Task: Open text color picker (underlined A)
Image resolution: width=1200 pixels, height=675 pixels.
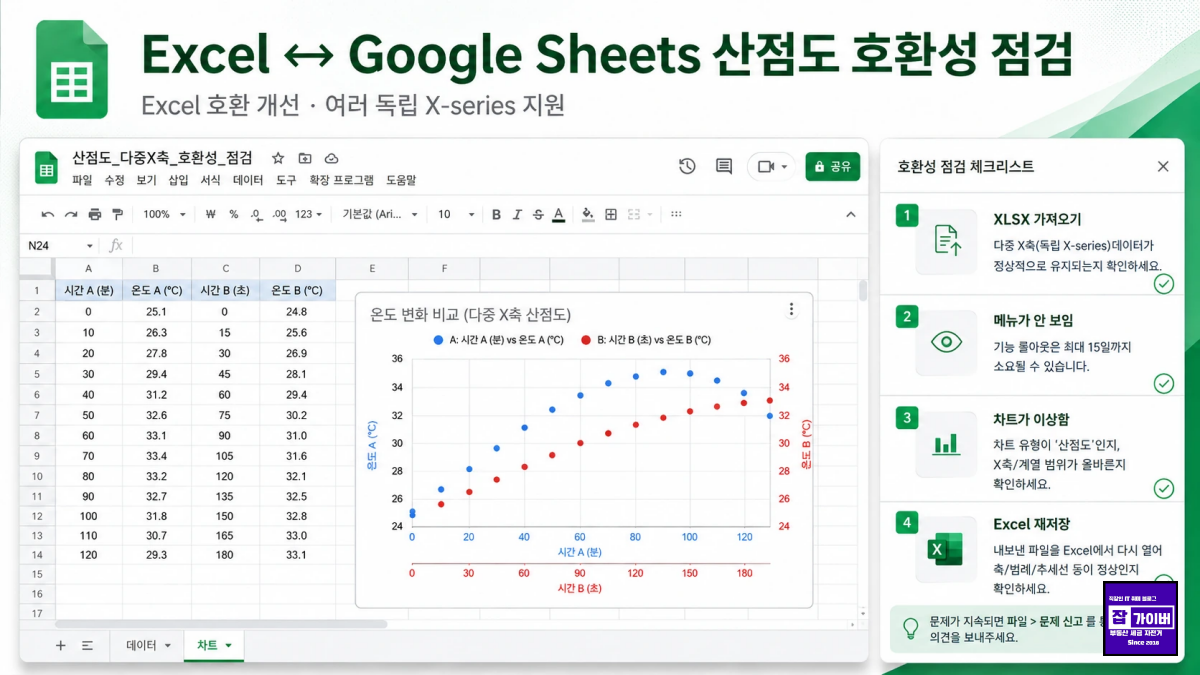Action: pyautogui.click(x=558, y=214)
